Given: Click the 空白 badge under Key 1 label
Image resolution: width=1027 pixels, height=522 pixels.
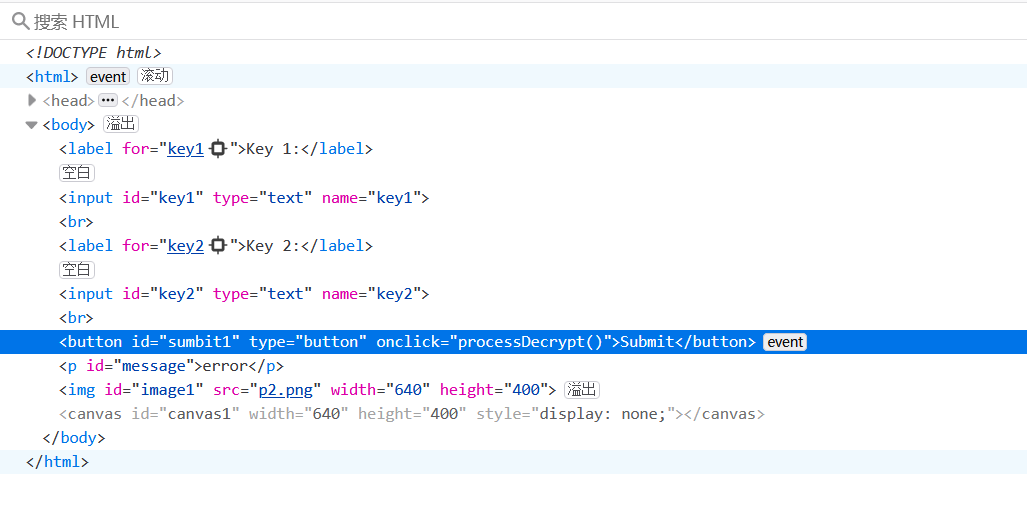Looking at the screenshot, I should tap(77, 173).
